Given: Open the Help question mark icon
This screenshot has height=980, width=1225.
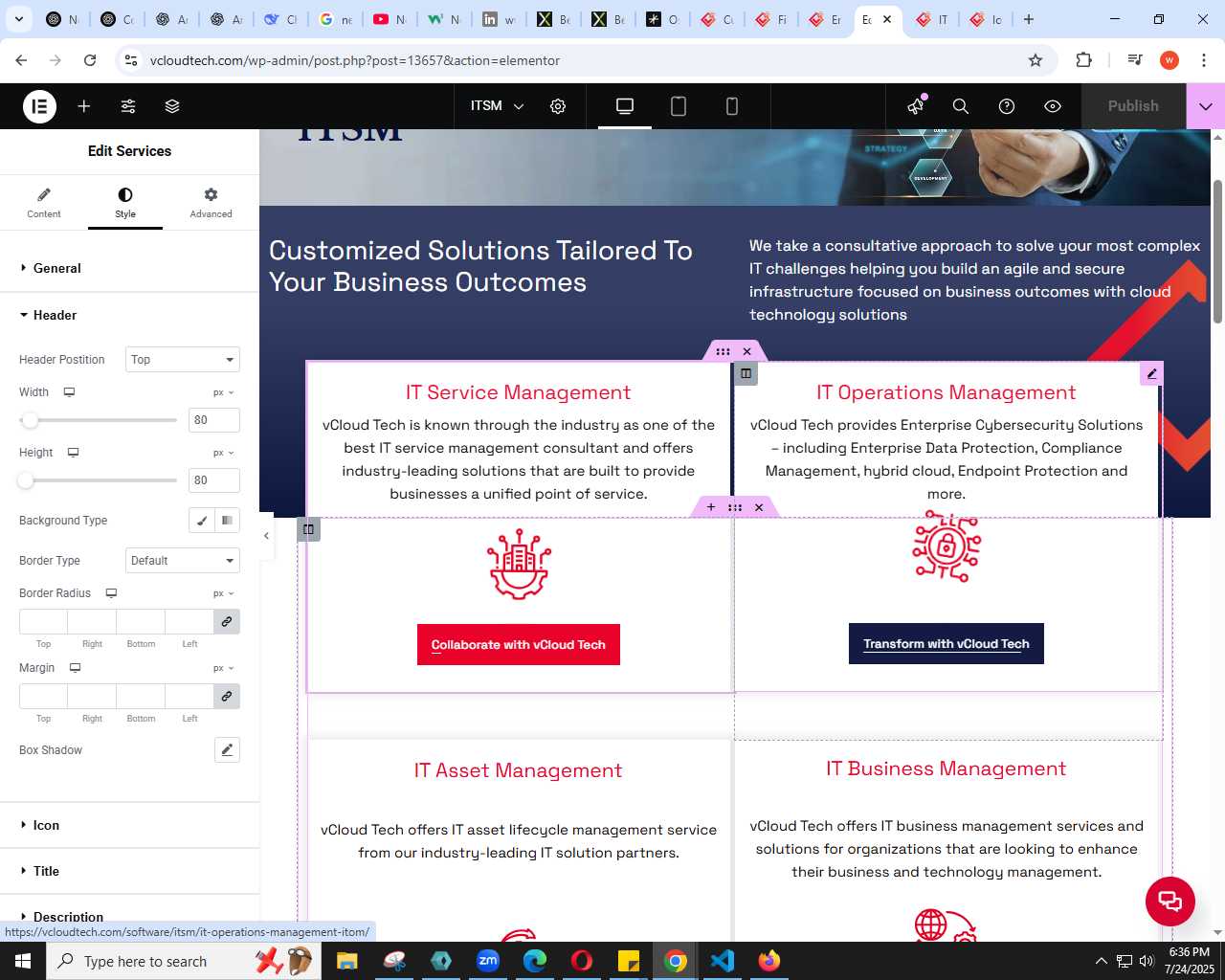Looking at the screenshot, I should 1007,106.
